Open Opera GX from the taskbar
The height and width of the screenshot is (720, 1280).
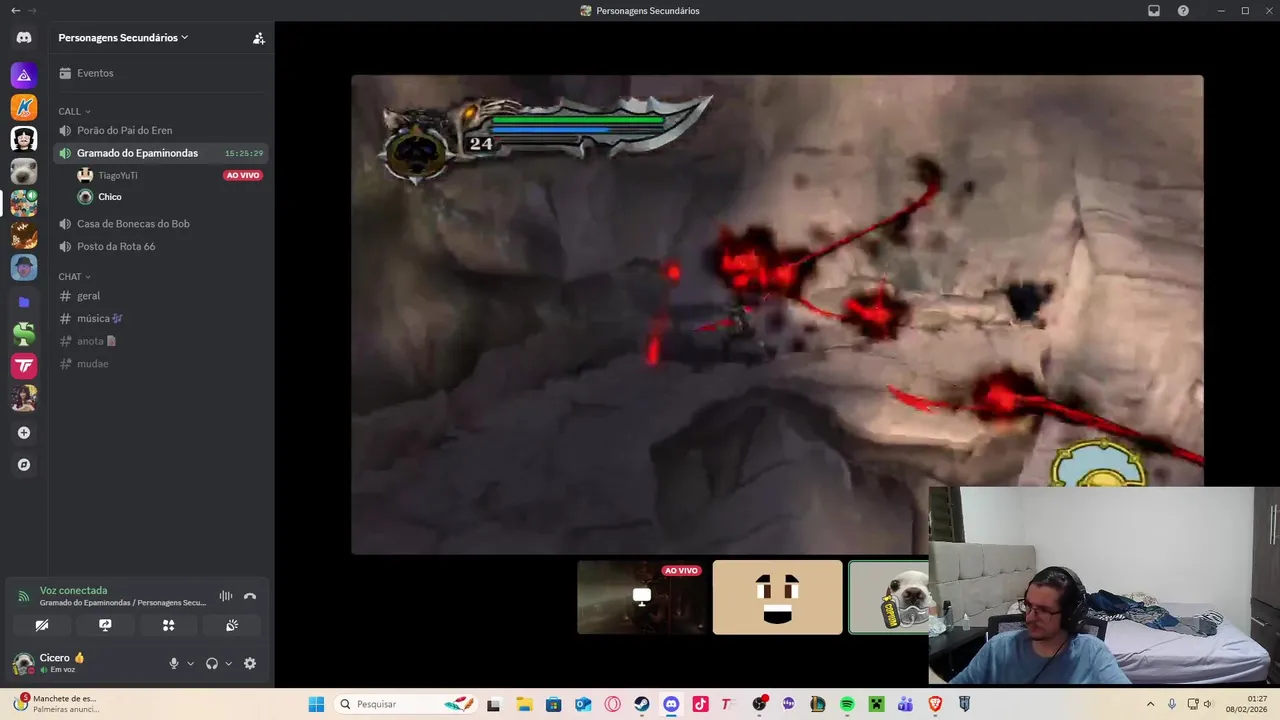pyautogui.click(x=612, y=704)
